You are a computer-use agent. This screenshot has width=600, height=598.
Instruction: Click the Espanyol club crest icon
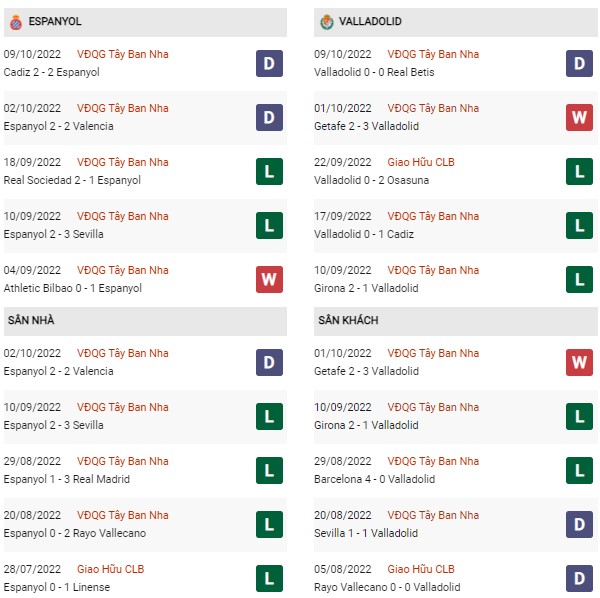pyautogui.click(x=16, y=22)
